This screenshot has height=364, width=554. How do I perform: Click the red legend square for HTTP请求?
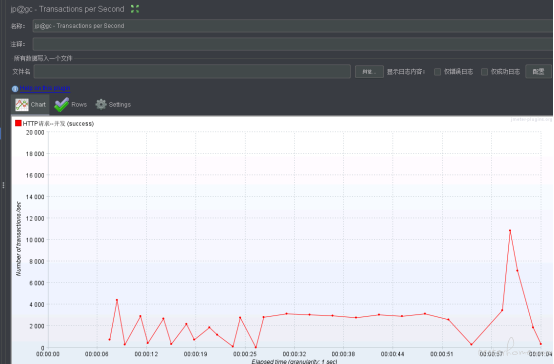(x=18, y=123)
